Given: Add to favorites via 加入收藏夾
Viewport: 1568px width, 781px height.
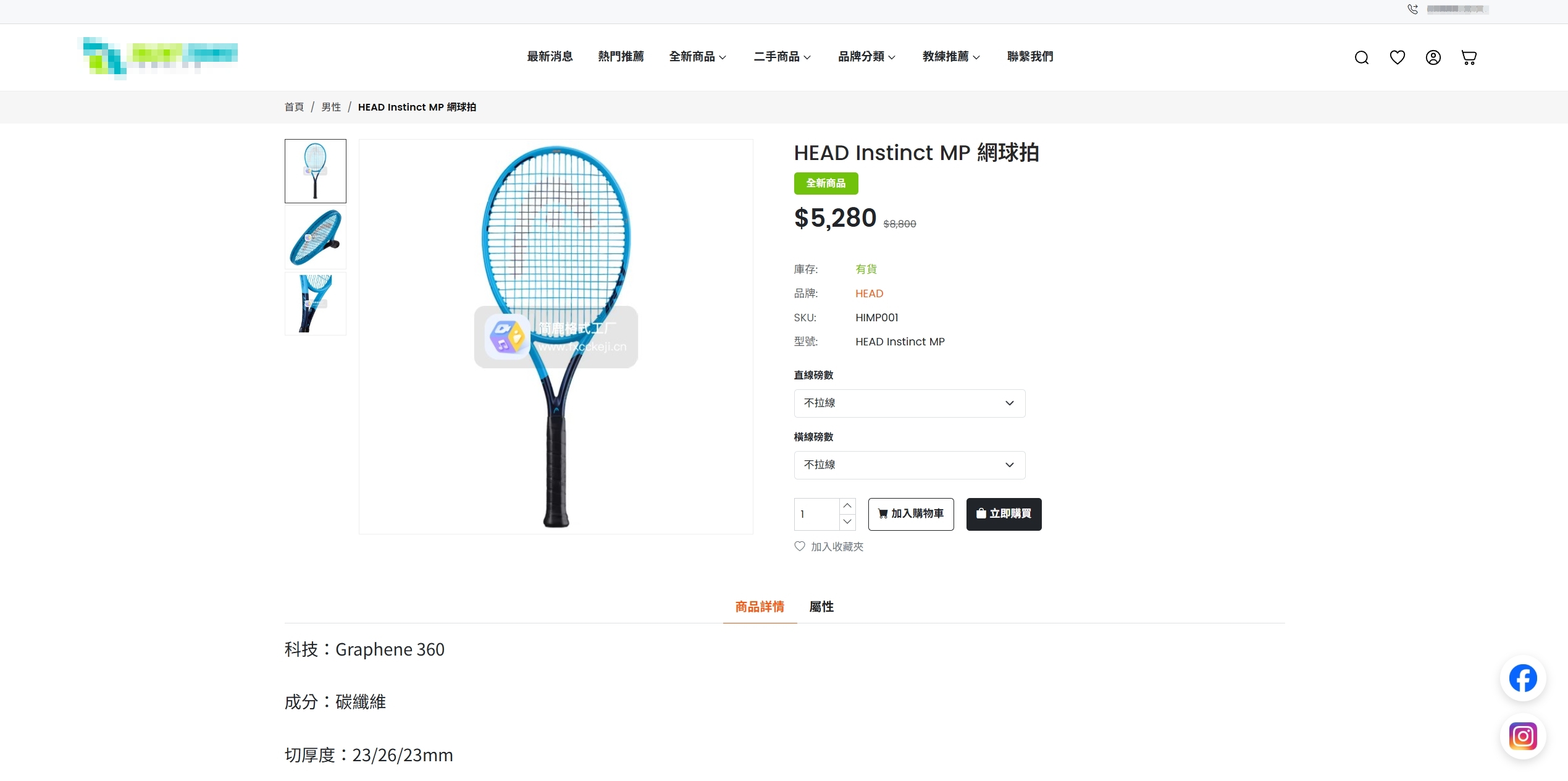Looking at the screenshot, I should [829, 547].
